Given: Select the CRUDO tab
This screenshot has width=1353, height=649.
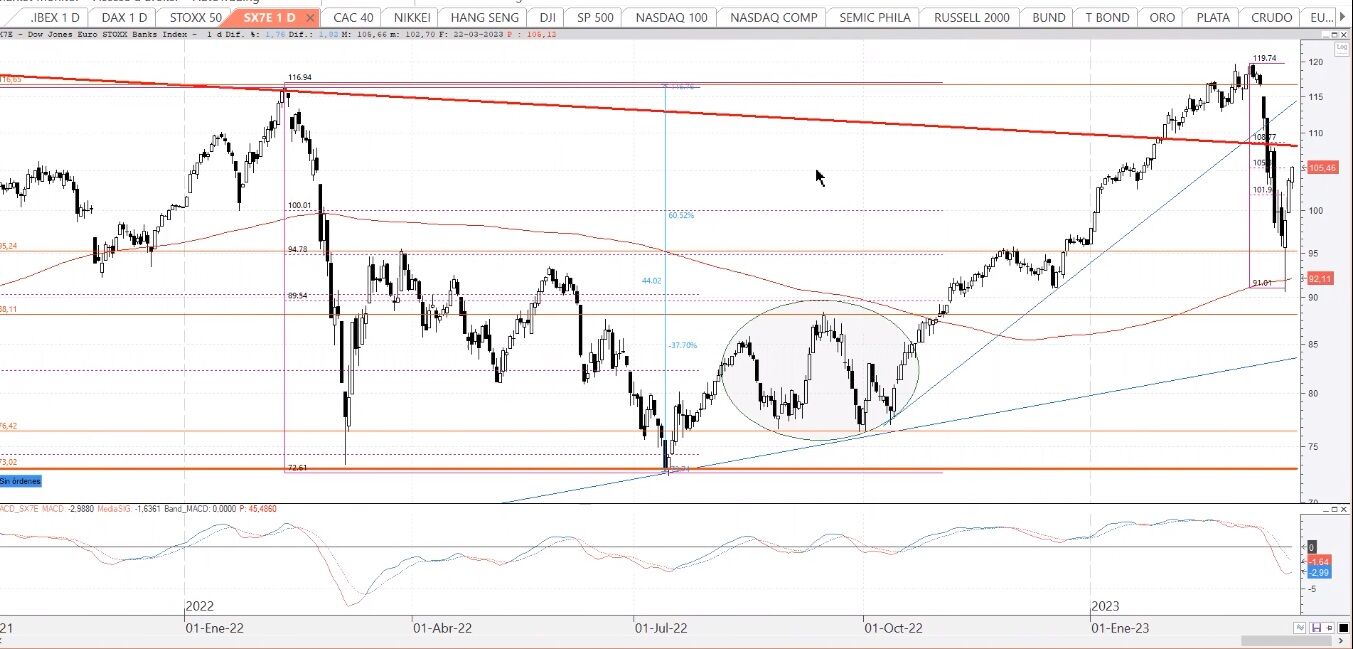Looking at the screenshot, I should pyautogui.click(x=1269, y=18).
